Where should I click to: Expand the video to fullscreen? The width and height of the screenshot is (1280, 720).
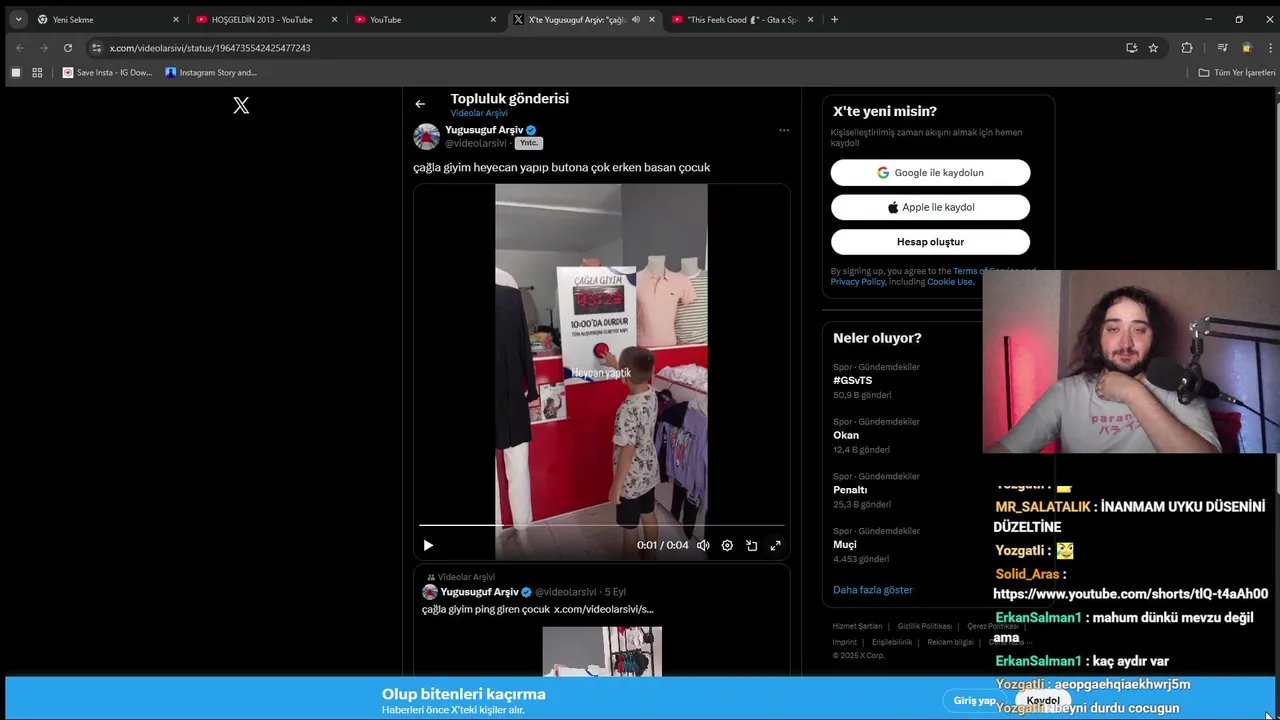coord(775,545)
